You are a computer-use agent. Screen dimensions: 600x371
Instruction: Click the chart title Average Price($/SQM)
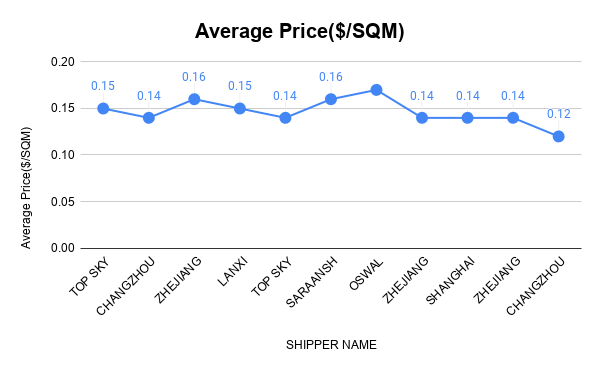pos(300,31)
